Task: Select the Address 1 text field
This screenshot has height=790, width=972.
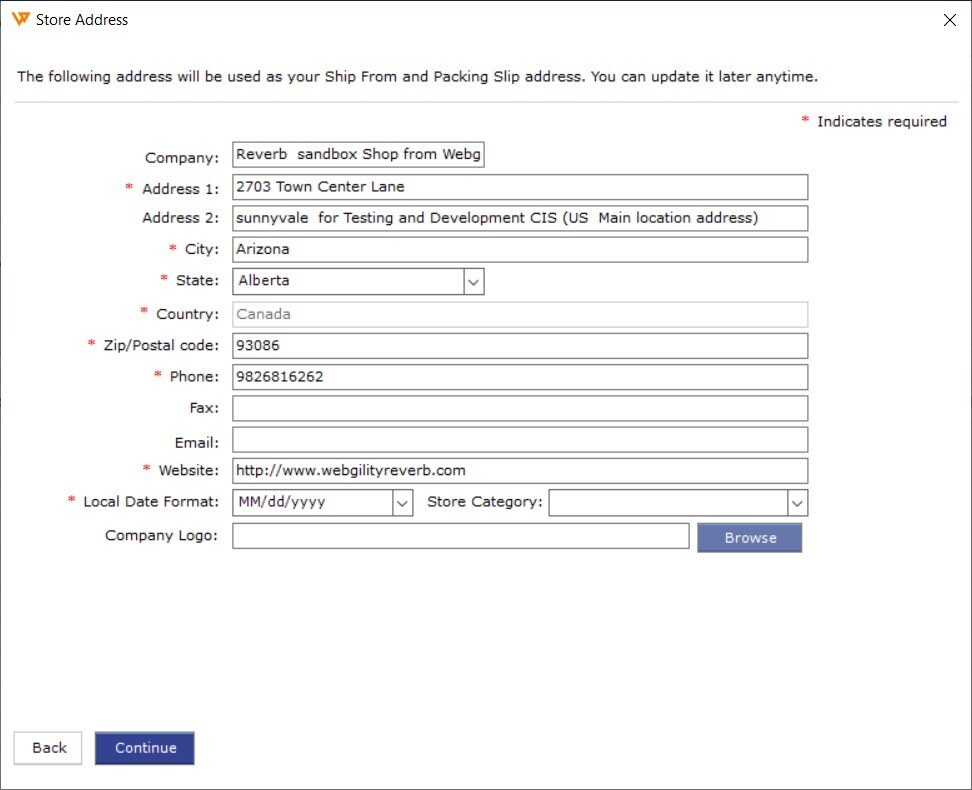Action: [519, 187]
